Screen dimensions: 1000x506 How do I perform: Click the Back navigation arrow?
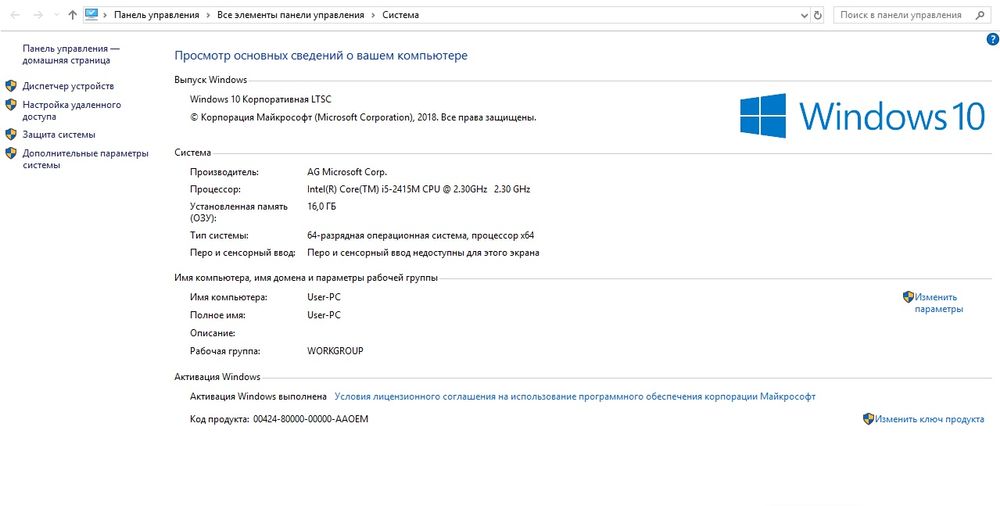(x=16, y=15)
